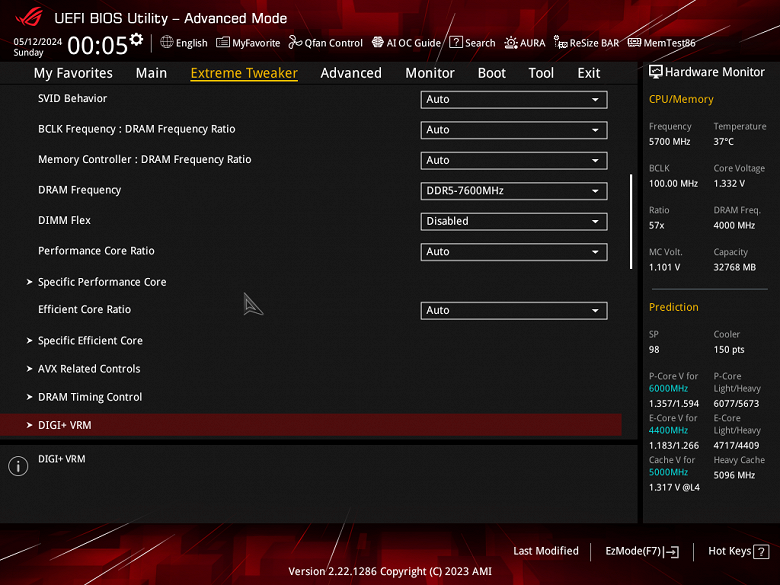Click the Version 2.22.1286 copyright text
The width and height of the screenshot is (780, 585).
[x=390, y=572]
